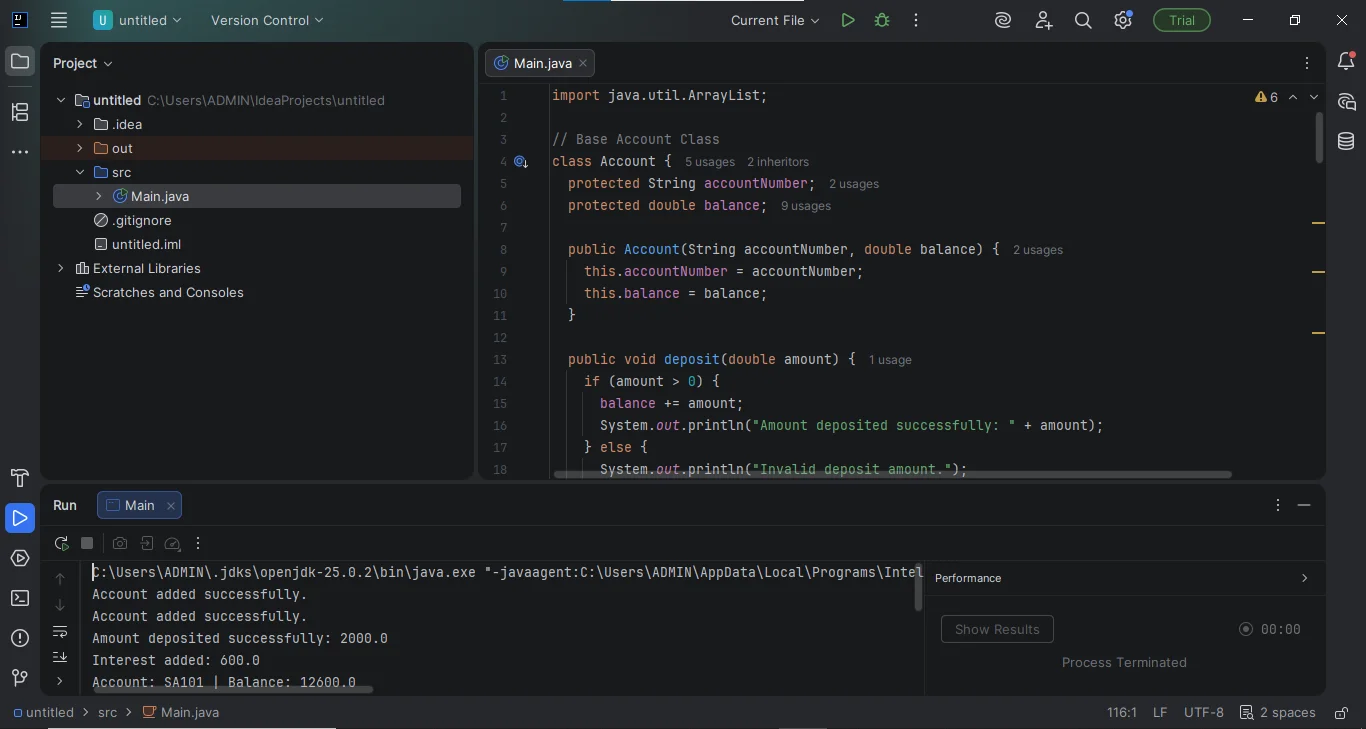Open the Database tool window
This screenshot has height=729, width=1366.
point(1346,142)
